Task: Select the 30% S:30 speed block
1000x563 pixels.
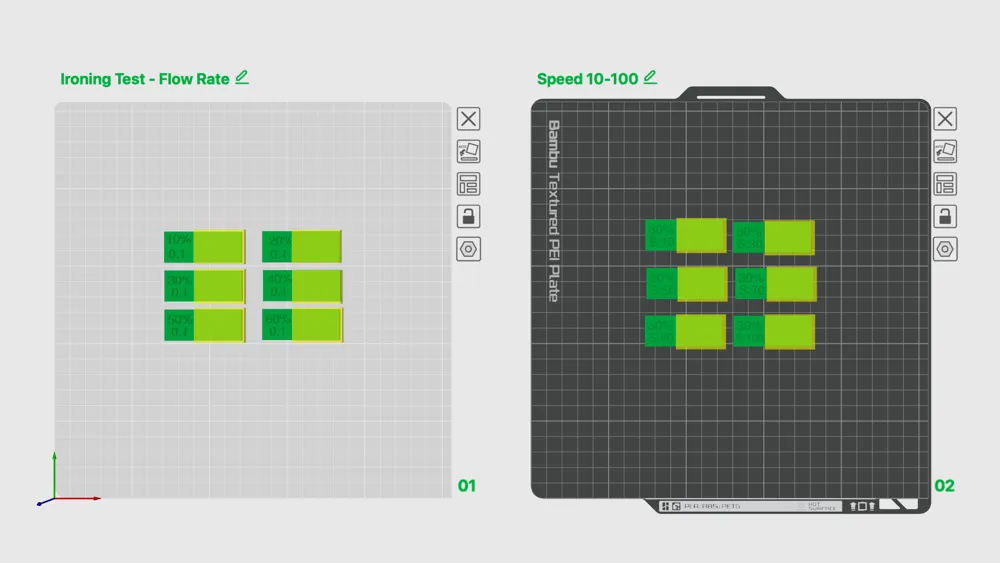Action: pyautogui.click(x=774, y=237)
